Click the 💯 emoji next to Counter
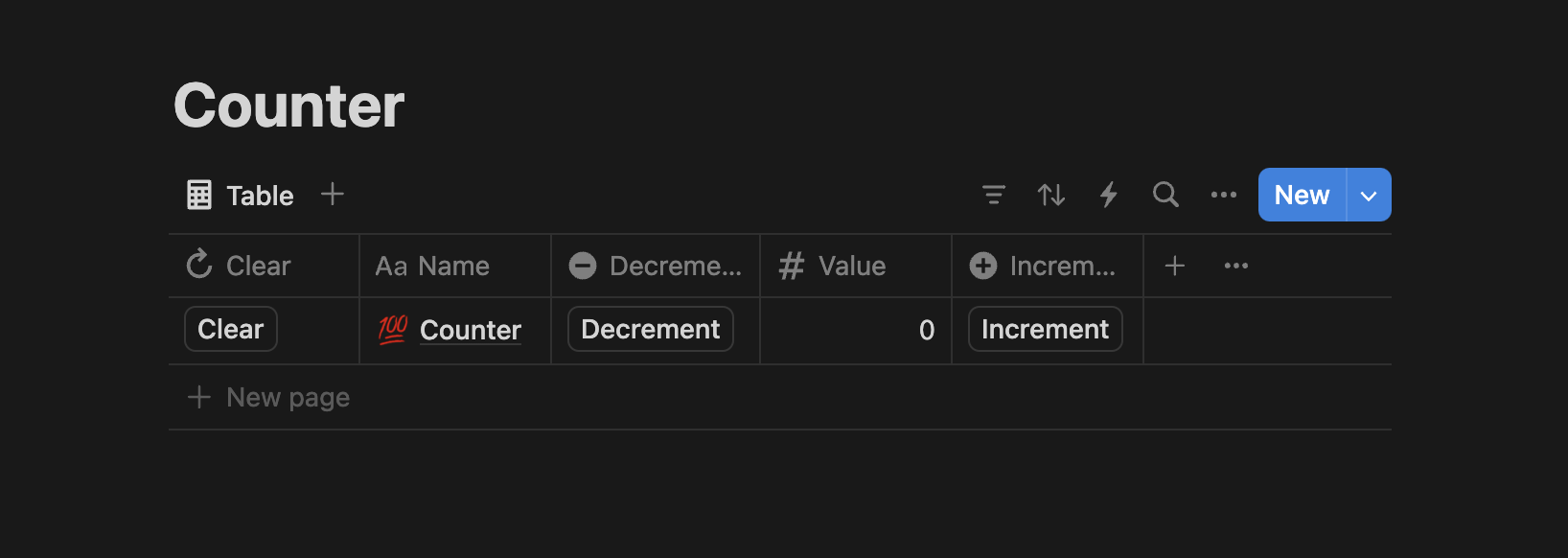Screen dimensions: 1568x558 (x=391, y=329)
